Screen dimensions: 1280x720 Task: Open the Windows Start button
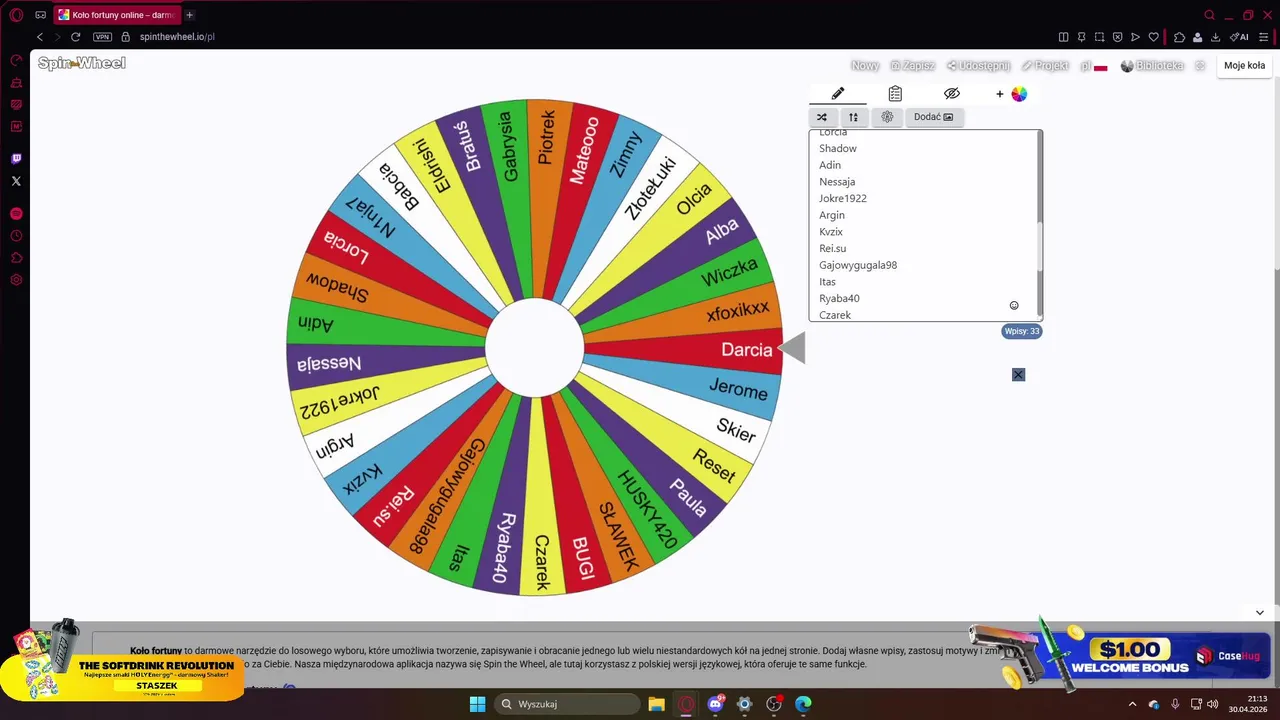477,704
